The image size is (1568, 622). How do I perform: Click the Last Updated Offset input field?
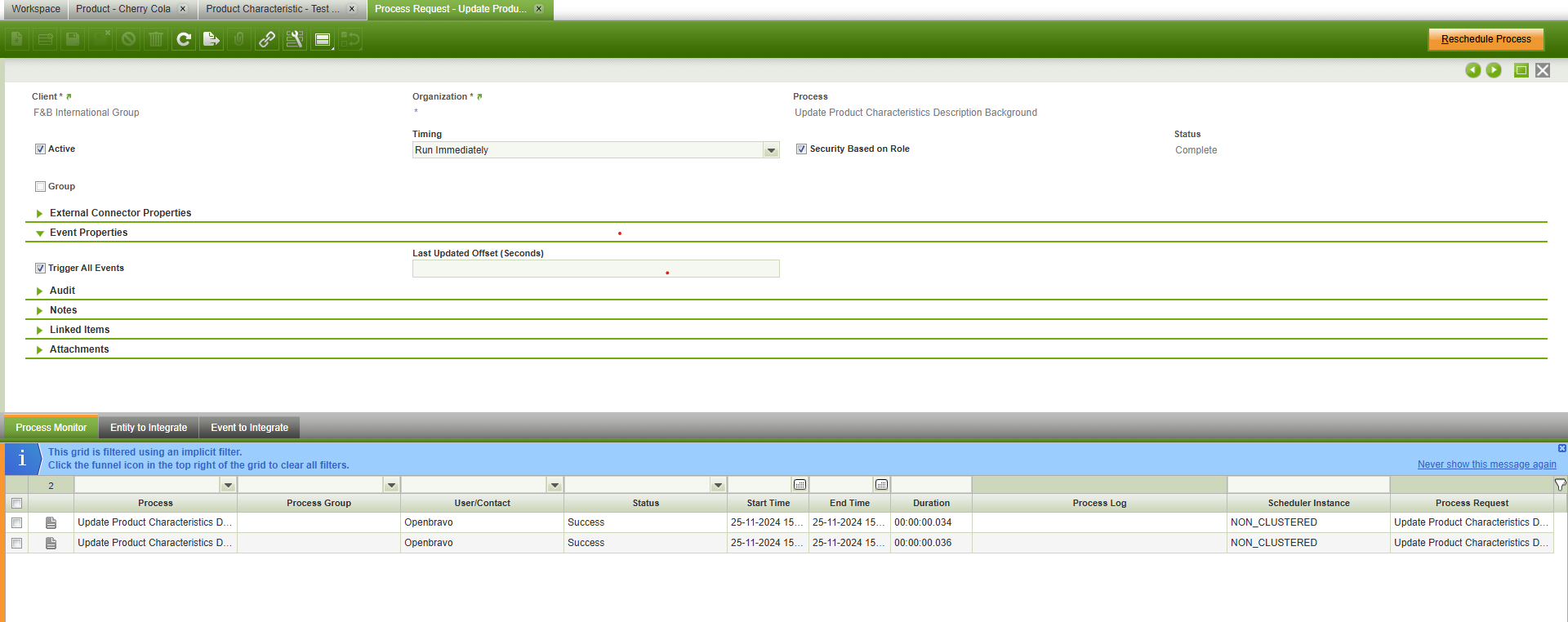595,269
